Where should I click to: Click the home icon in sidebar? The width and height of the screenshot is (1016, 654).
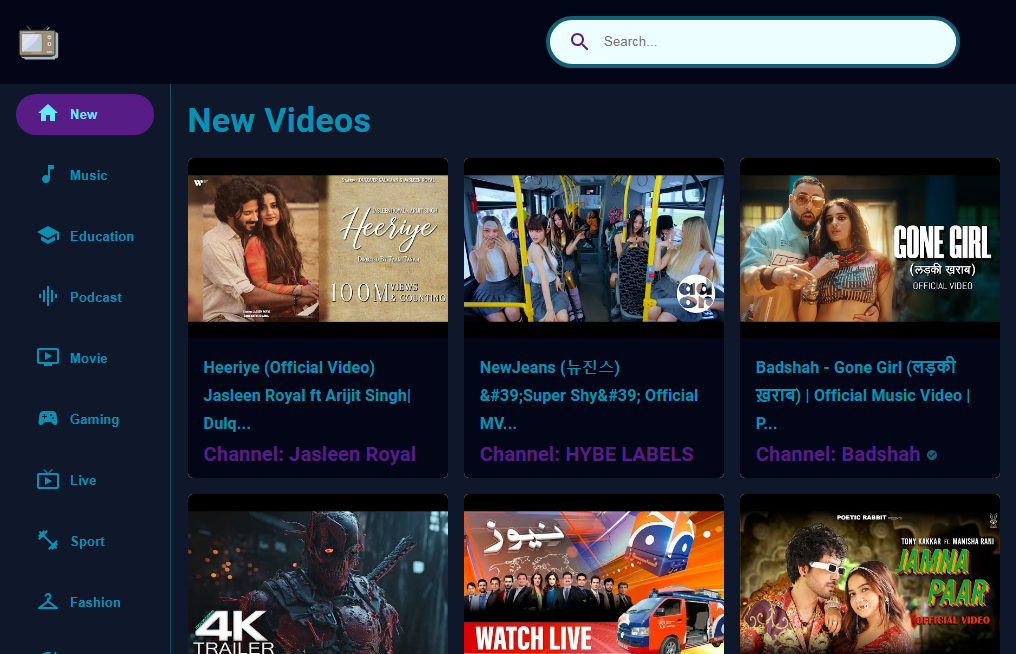coord(48,113)
